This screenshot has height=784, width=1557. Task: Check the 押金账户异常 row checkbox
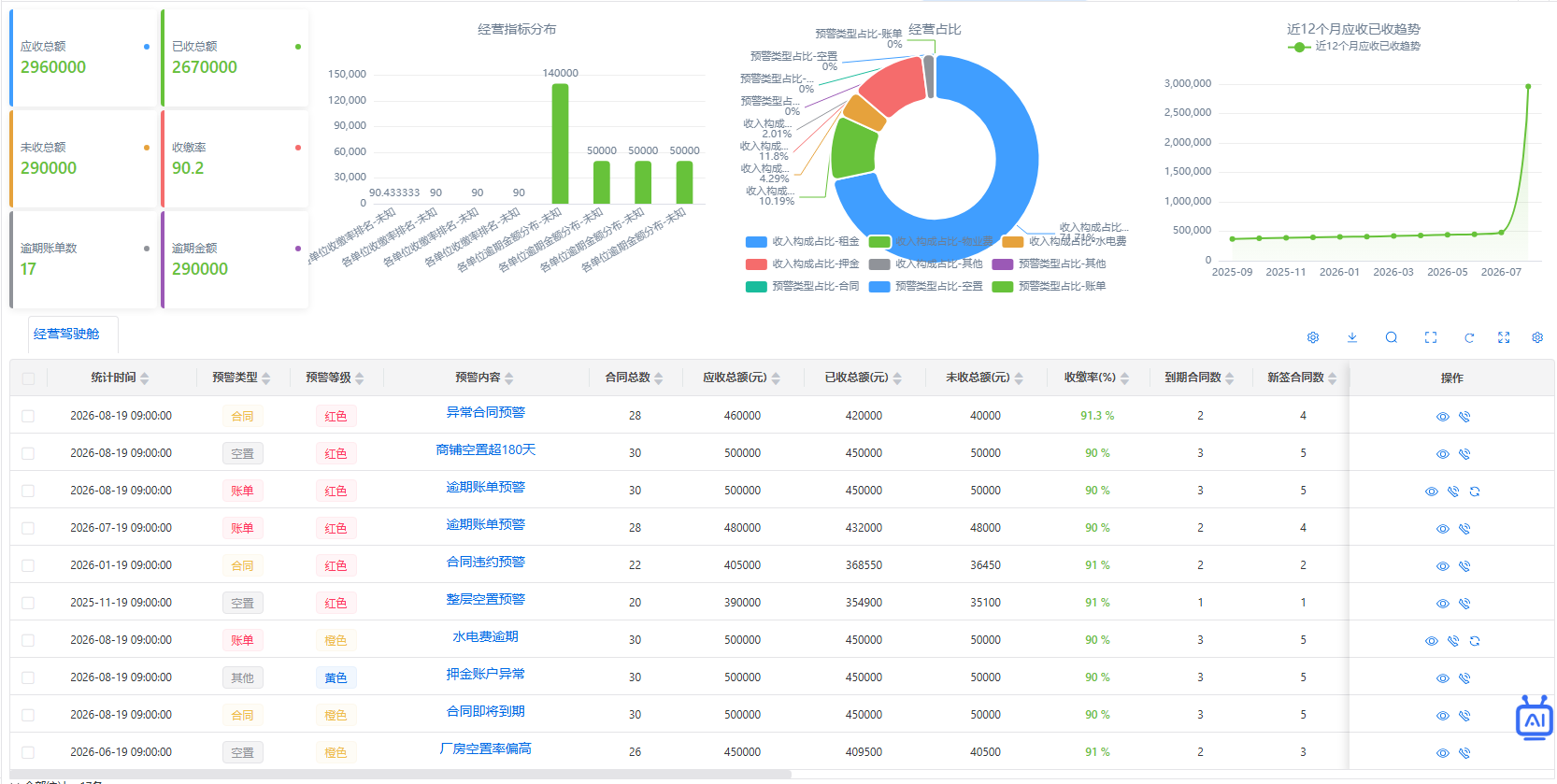[x=28, y=677]
